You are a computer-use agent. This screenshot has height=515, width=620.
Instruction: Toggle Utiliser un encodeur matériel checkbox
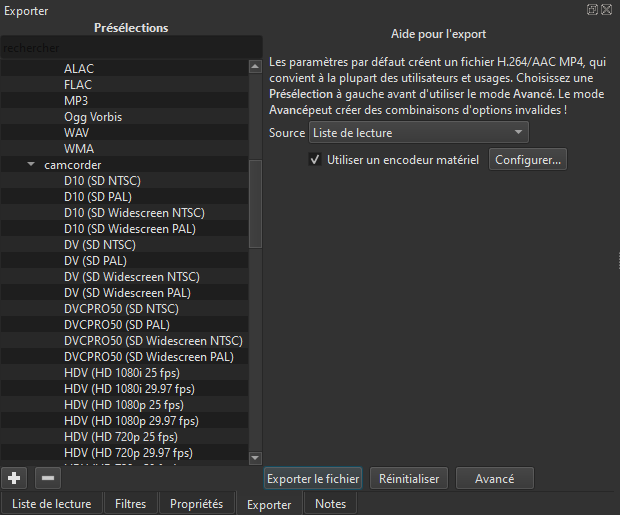[315, 160]
